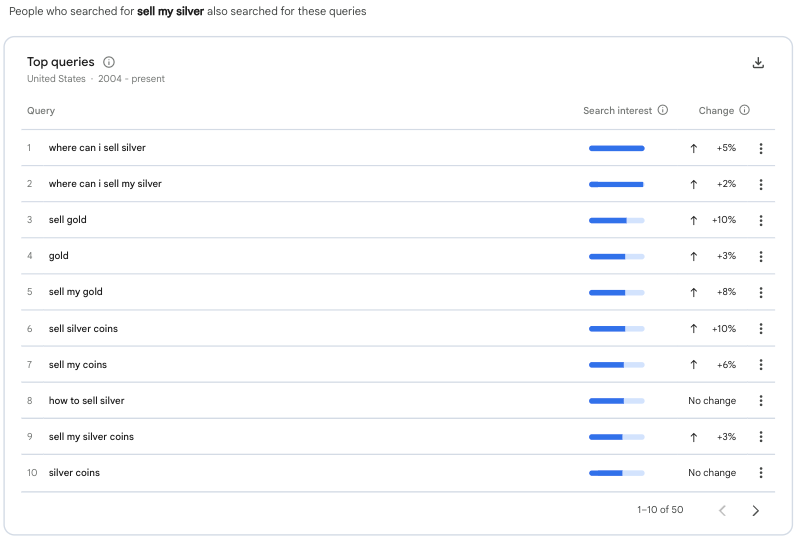Click the 'gold' query row
Image resolution: width=801 pixels, height=548 pixels.
[x=59, y=256]
